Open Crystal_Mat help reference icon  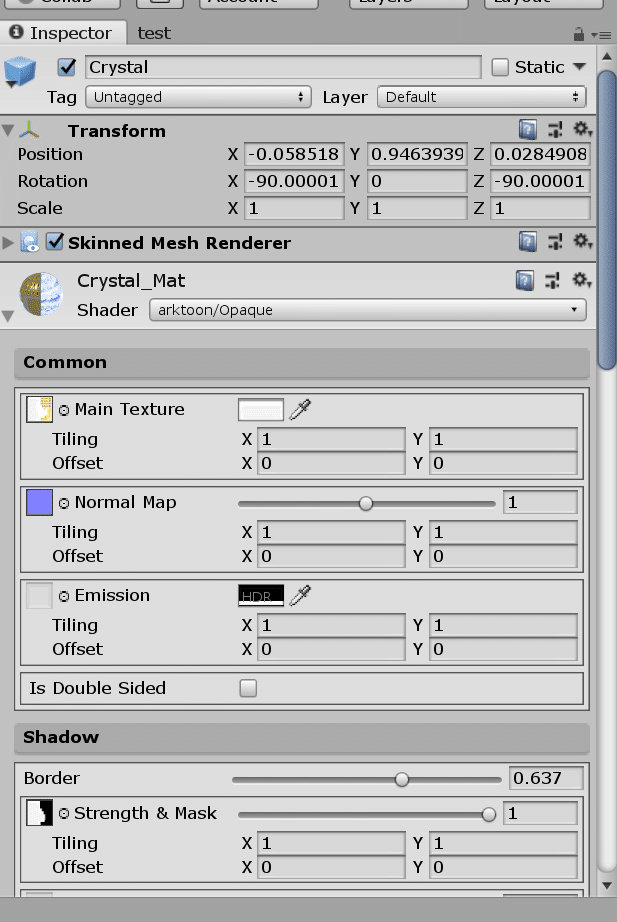point(525,280)
